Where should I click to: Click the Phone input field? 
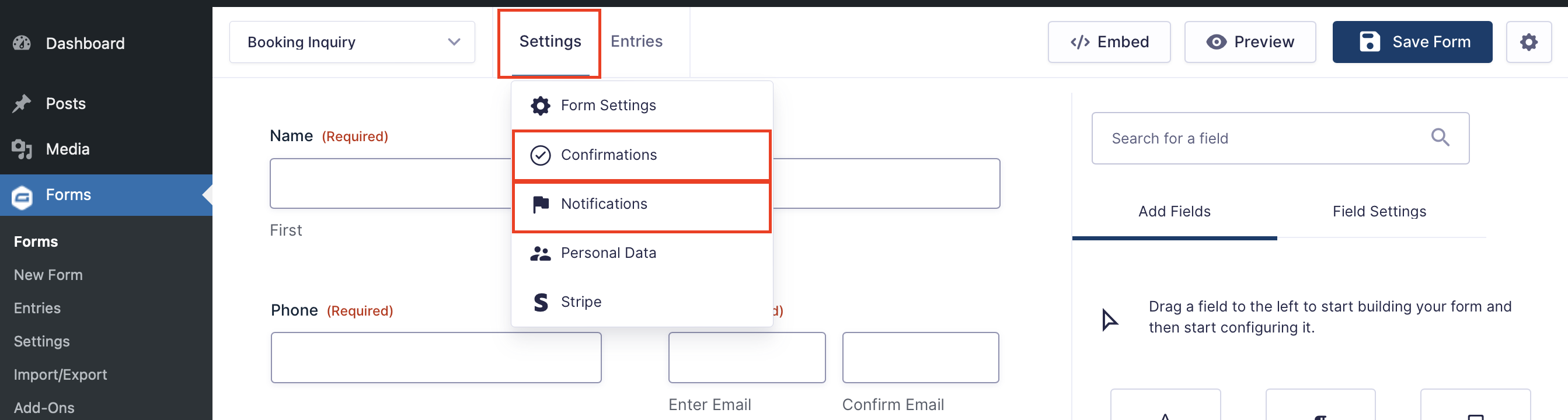pyautogui.click(x=436, y=358)
